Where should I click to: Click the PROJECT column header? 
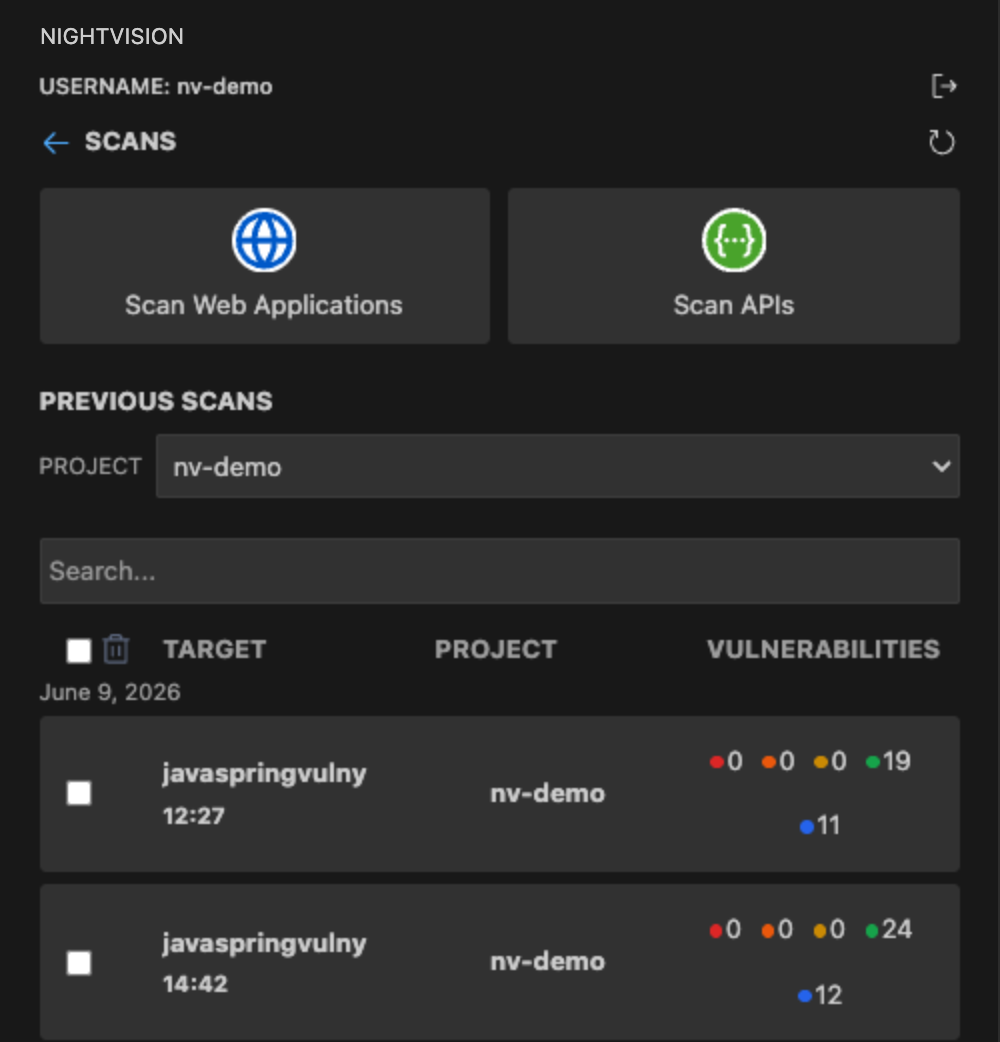click(x=496, y=649)
